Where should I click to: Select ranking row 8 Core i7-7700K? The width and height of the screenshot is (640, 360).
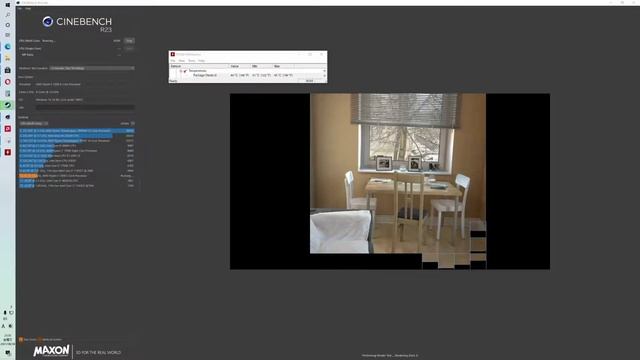coord(77,166)
